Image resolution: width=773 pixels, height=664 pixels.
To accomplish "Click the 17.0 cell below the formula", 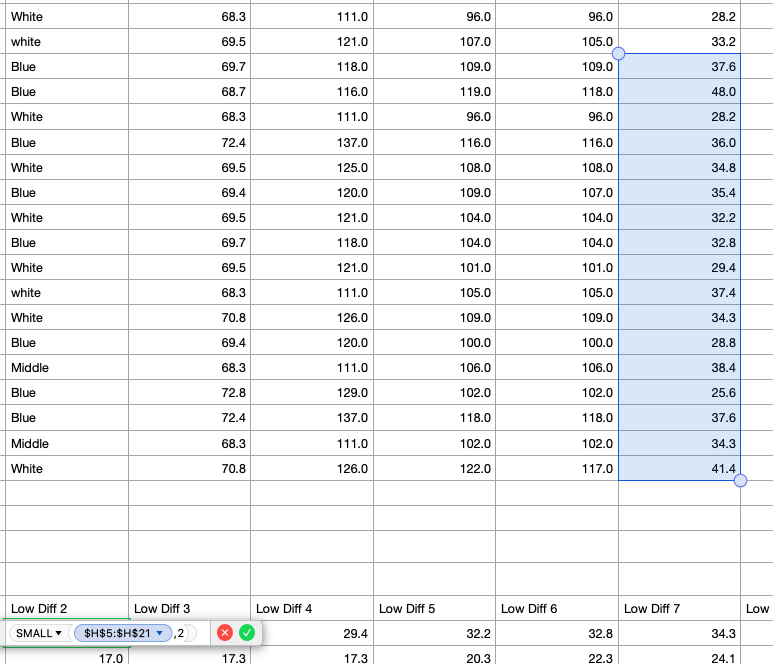I will 67,655.
